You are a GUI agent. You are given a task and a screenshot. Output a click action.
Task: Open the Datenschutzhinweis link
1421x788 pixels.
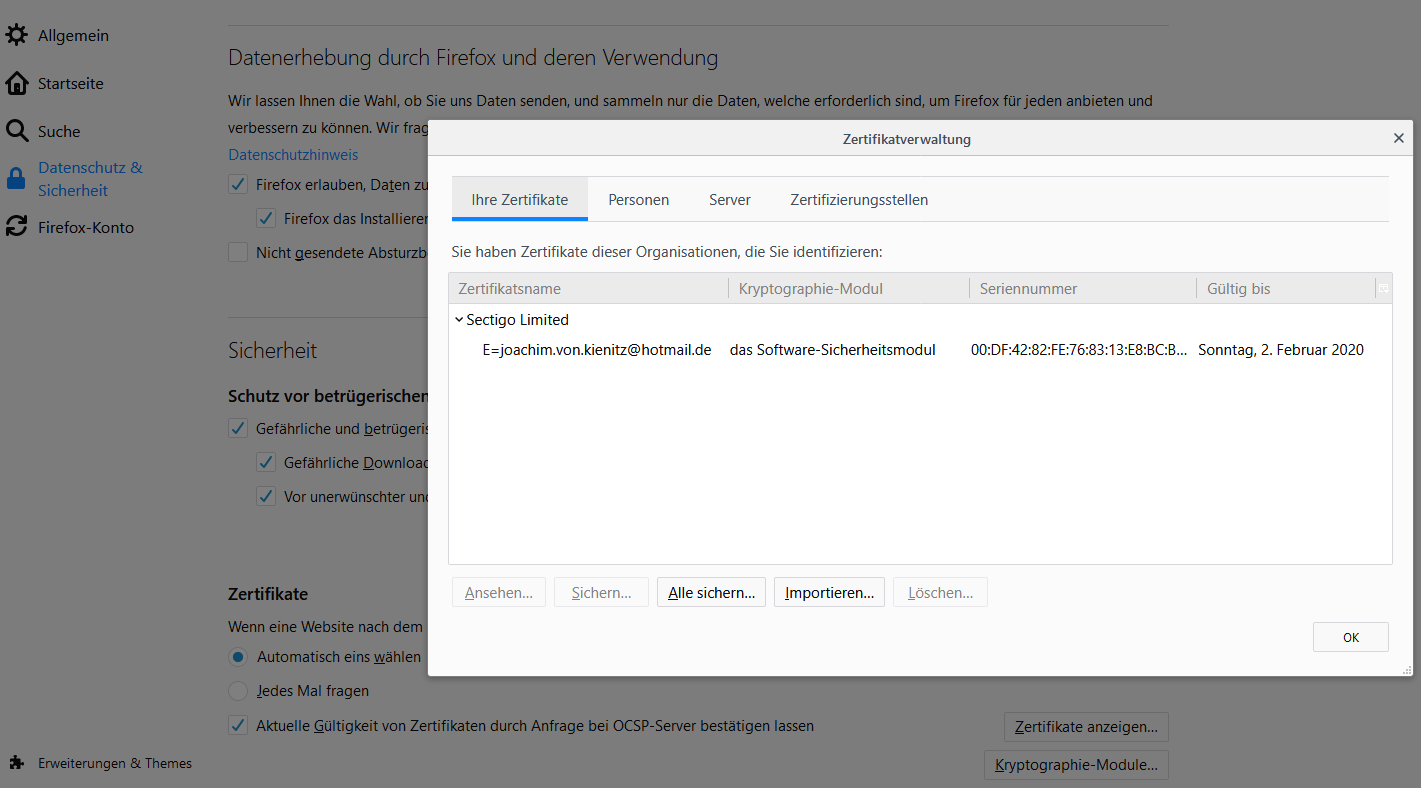click(293, 155)
